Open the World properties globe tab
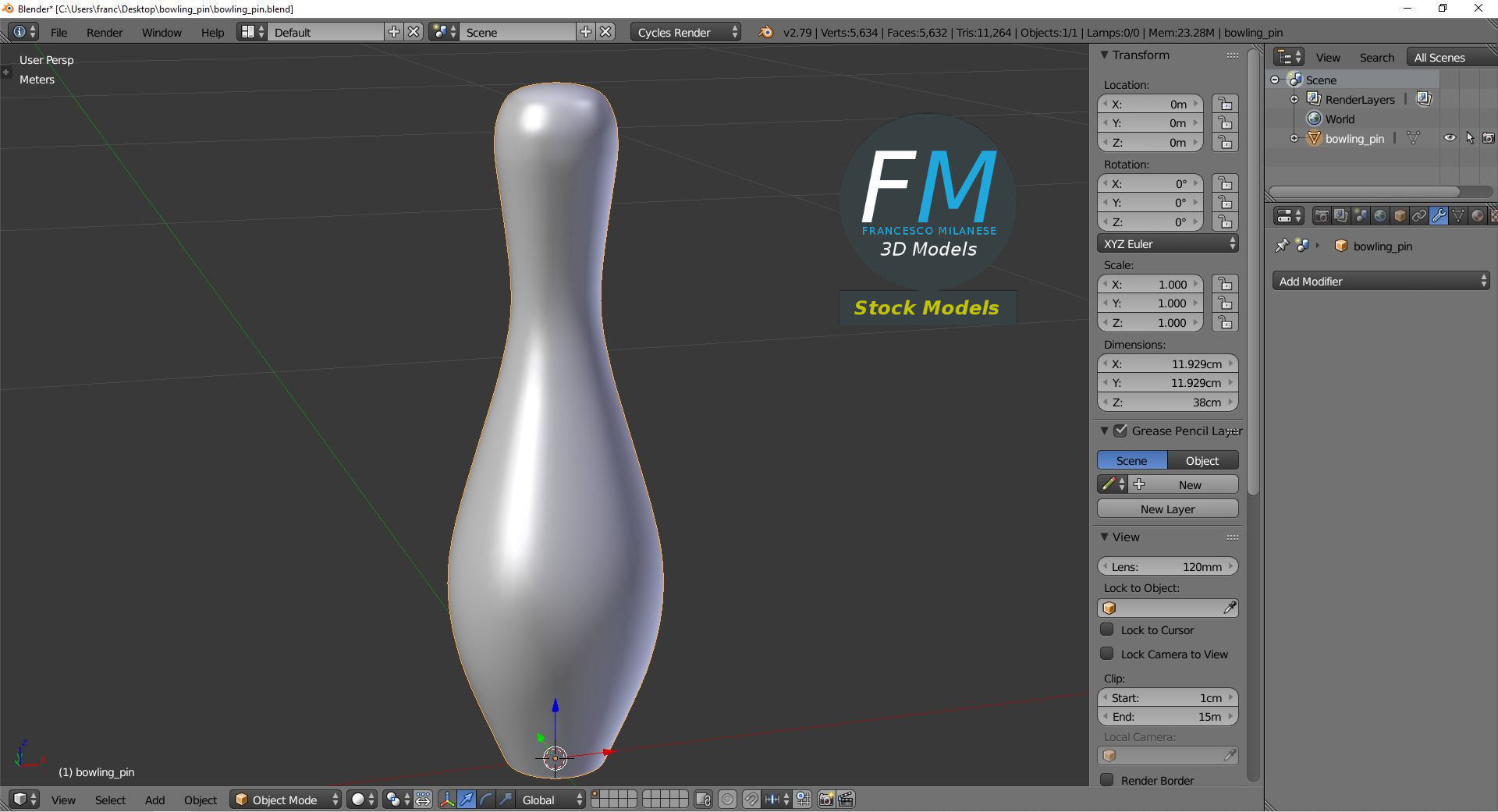The width and height of the screenshot is (1498, 812). tap(1380, 216)
